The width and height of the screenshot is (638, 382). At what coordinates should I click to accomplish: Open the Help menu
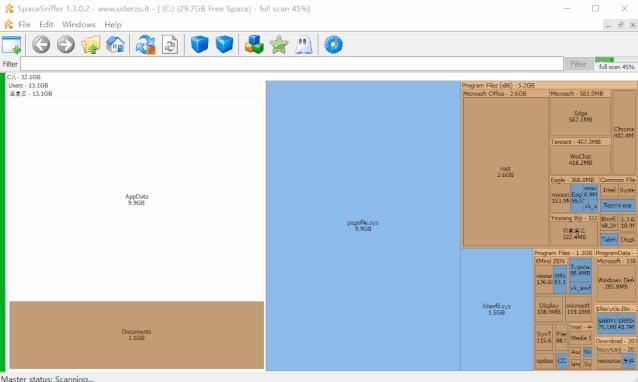(113, 25)
